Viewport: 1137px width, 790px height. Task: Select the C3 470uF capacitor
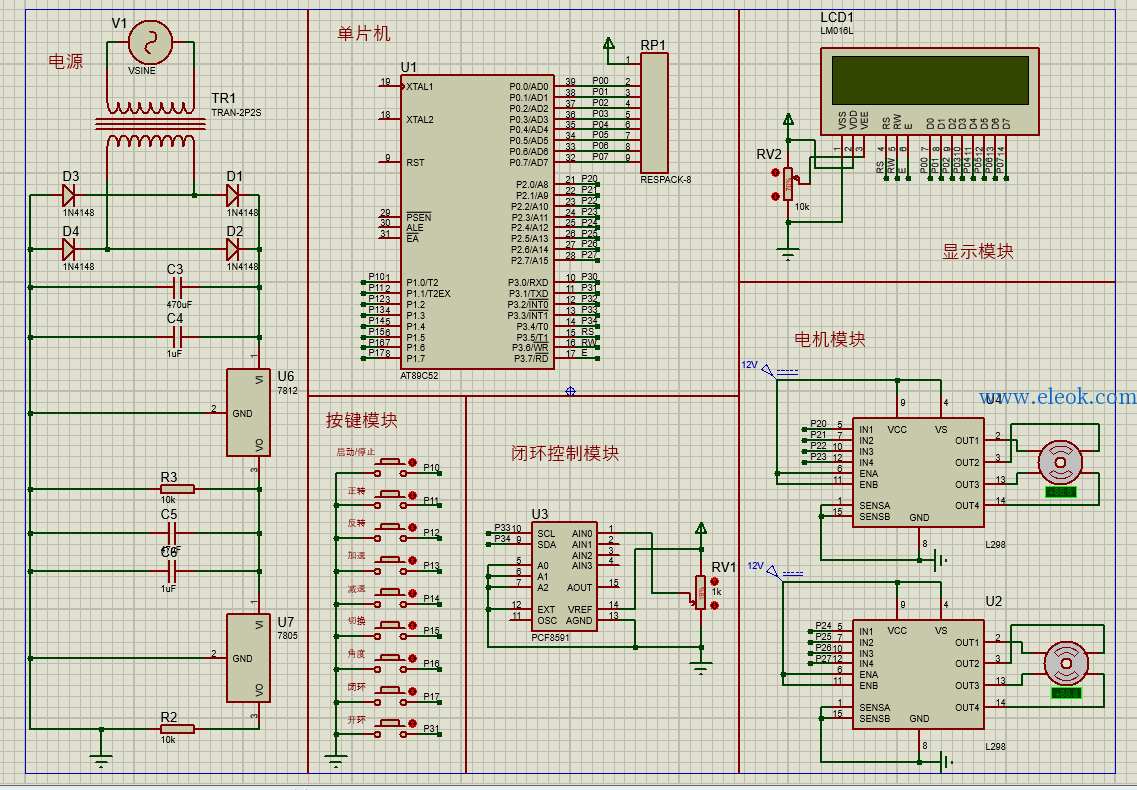(x=175, y=287)
